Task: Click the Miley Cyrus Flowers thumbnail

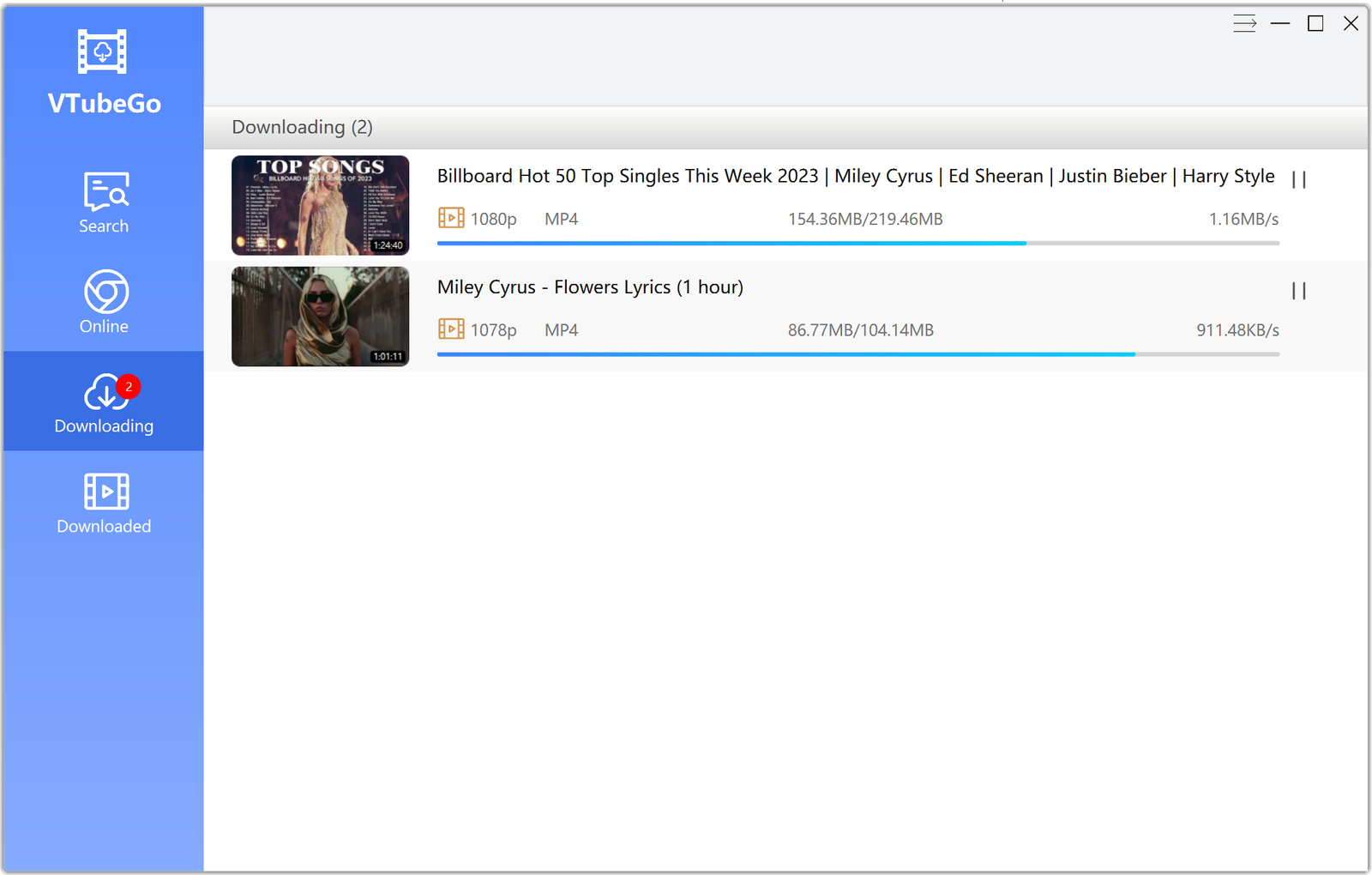Action: point(320,317)
